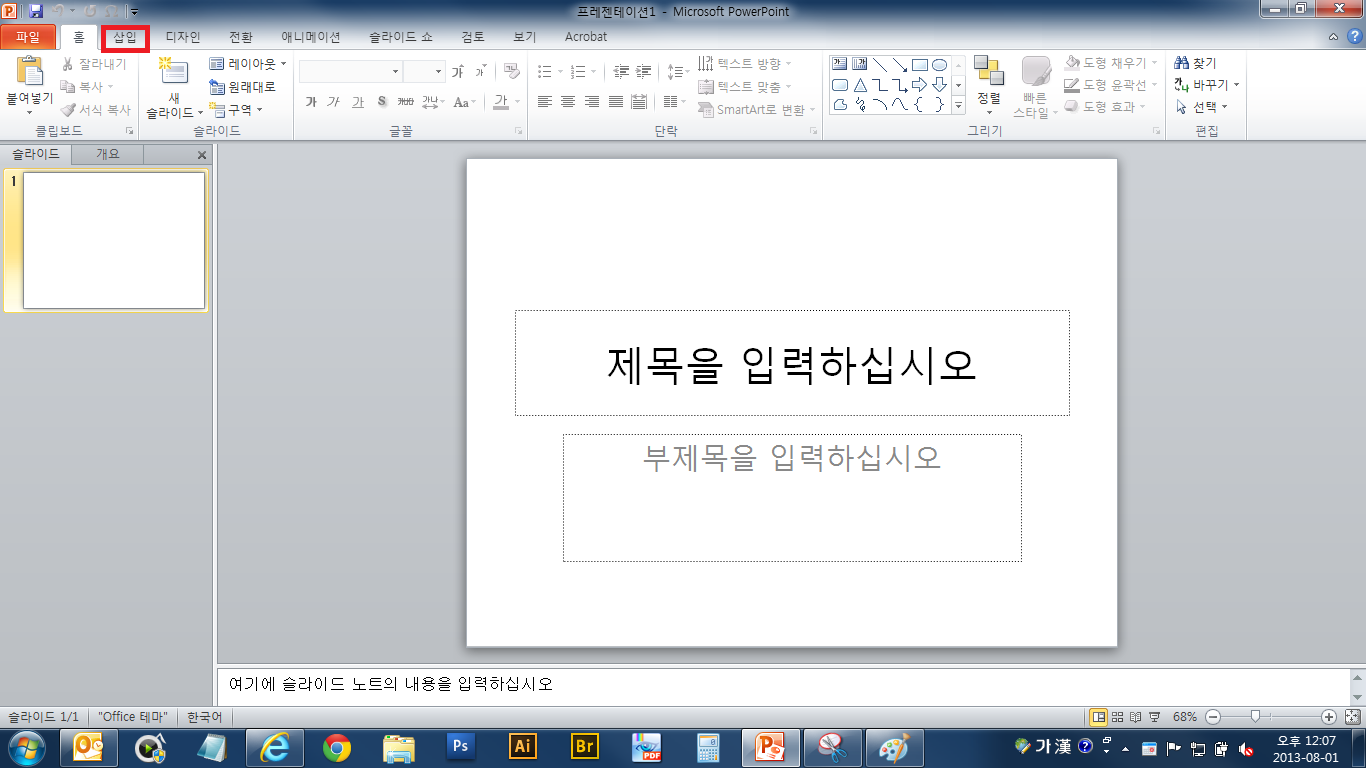Image resolution: width=1366 pixels, height=768 pixels.
Task: Start Slide Show view from status bar
Action: coord(1154,717)
